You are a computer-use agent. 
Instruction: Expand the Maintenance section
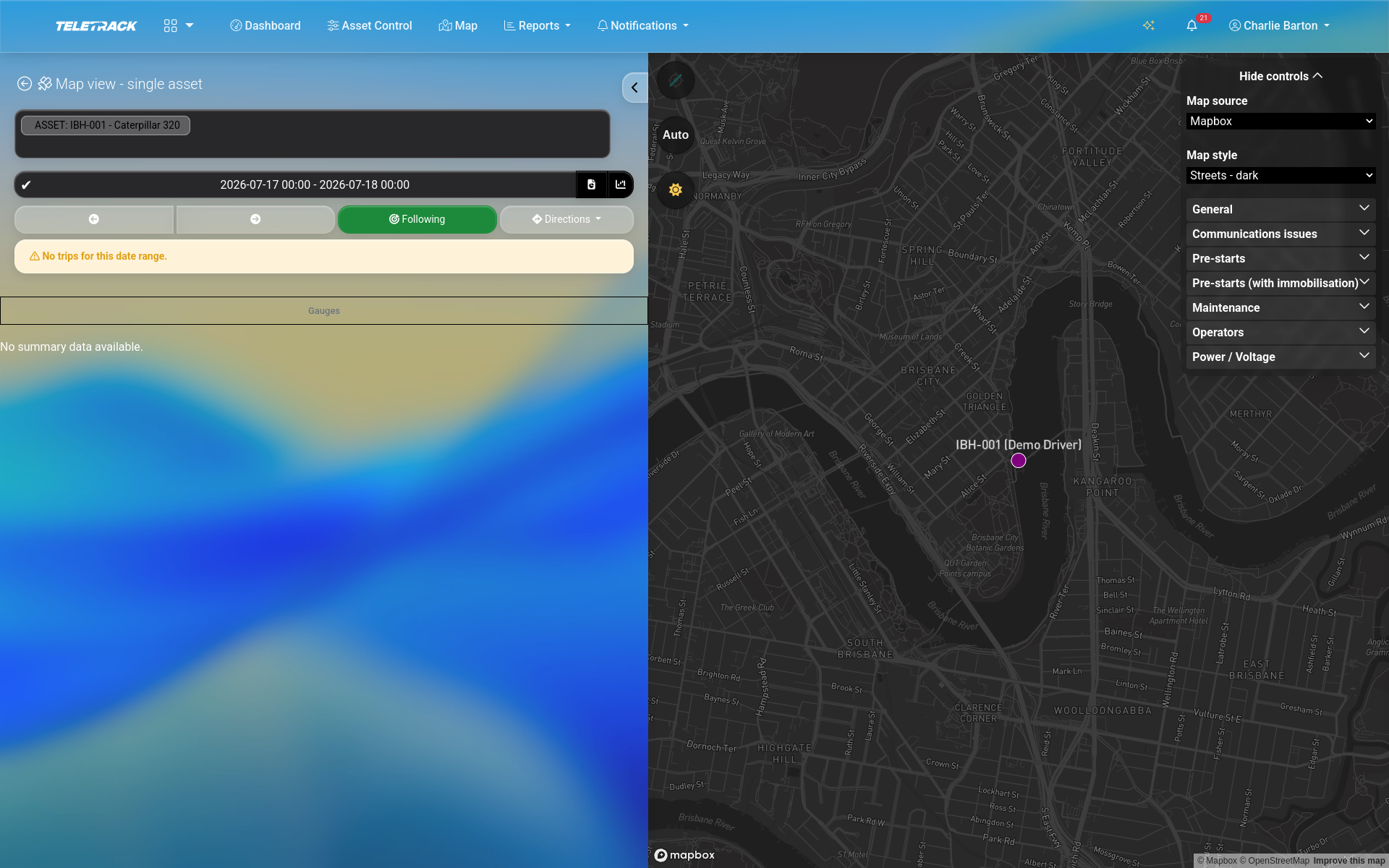(1281, 307)
